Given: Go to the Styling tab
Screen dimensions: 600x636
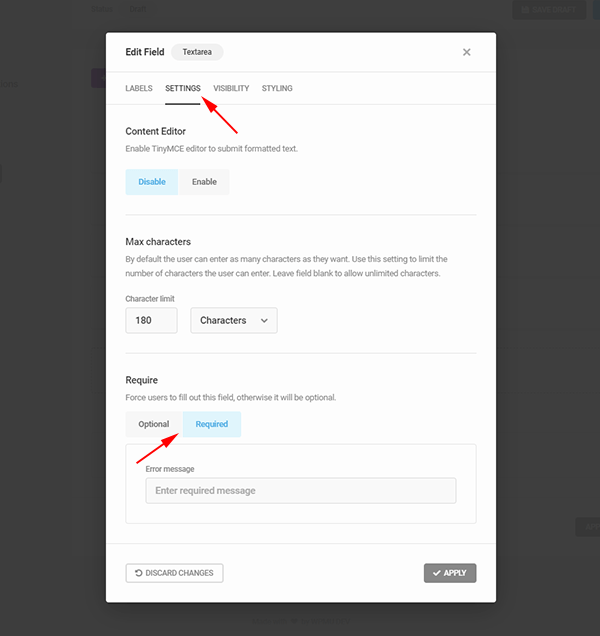Looking at the screenshot, I should [x=277, y=89].
